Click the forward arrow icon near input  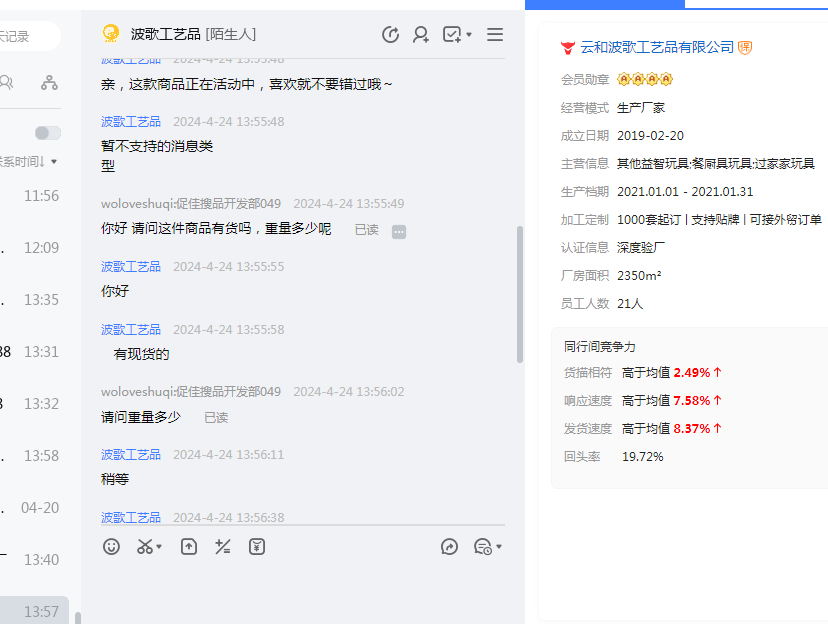pos(449,547)
